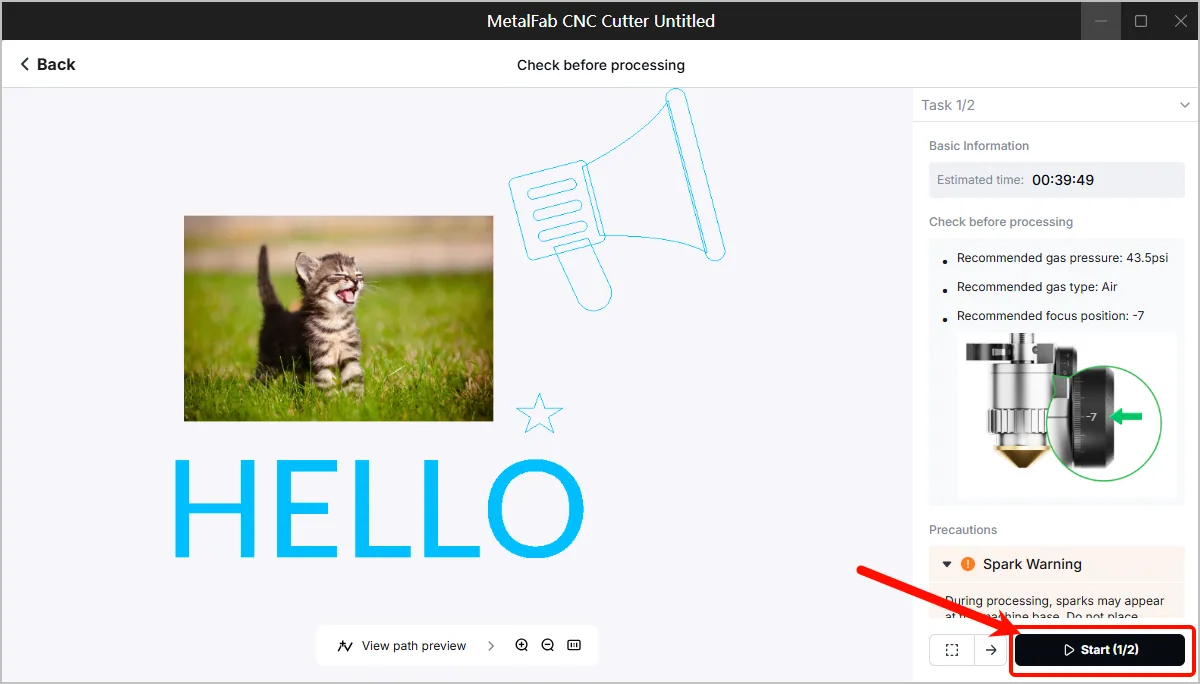Click the dashed framing rectangle icon
1200x684 pixels.
pos(952,650)
